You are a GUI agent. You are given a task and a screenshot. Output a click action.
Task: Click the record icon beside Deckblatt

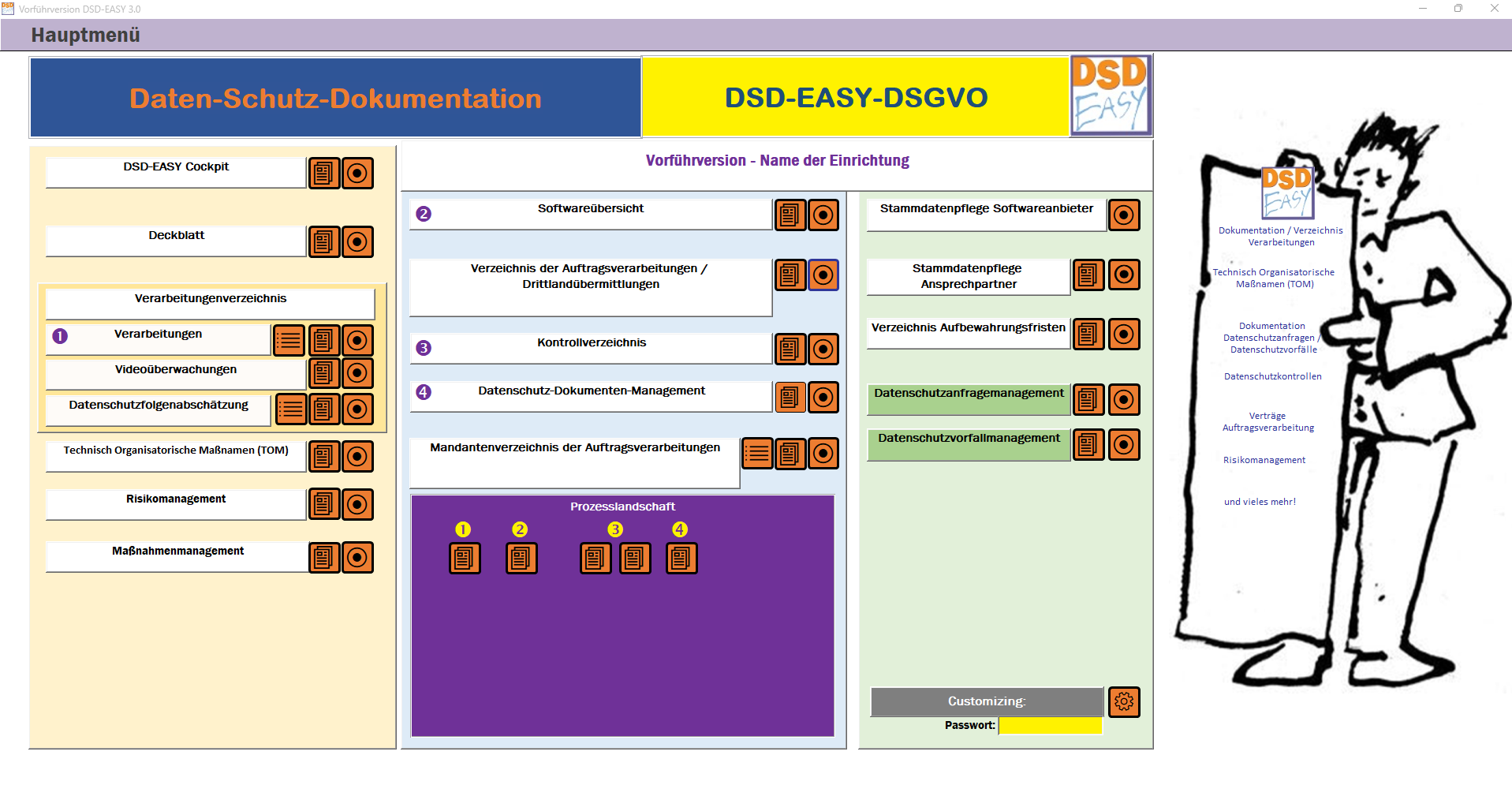click(358, 242)
